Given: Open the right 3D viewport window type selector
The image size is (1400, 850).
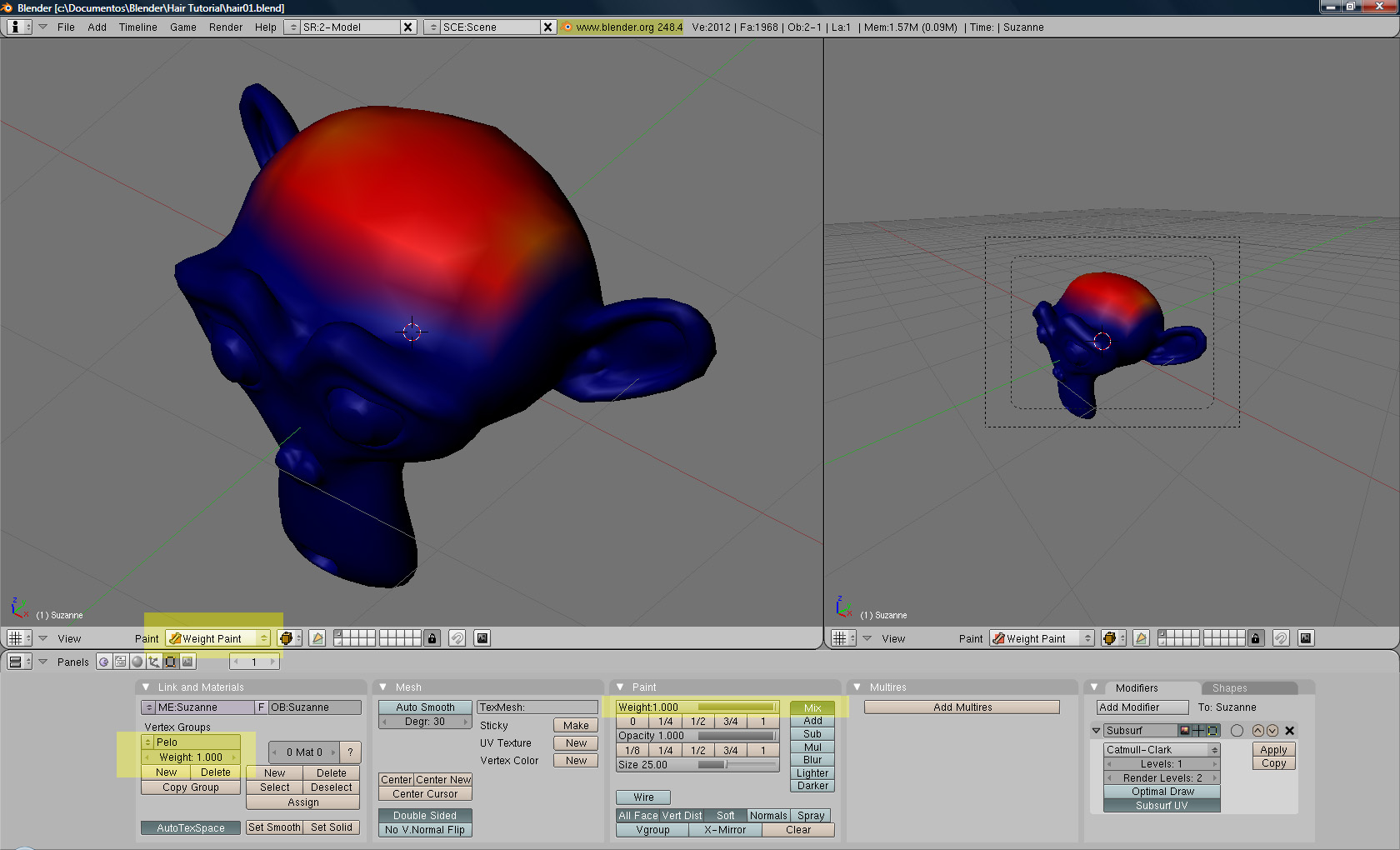Looking at the screenshot, I should (843, 638).
